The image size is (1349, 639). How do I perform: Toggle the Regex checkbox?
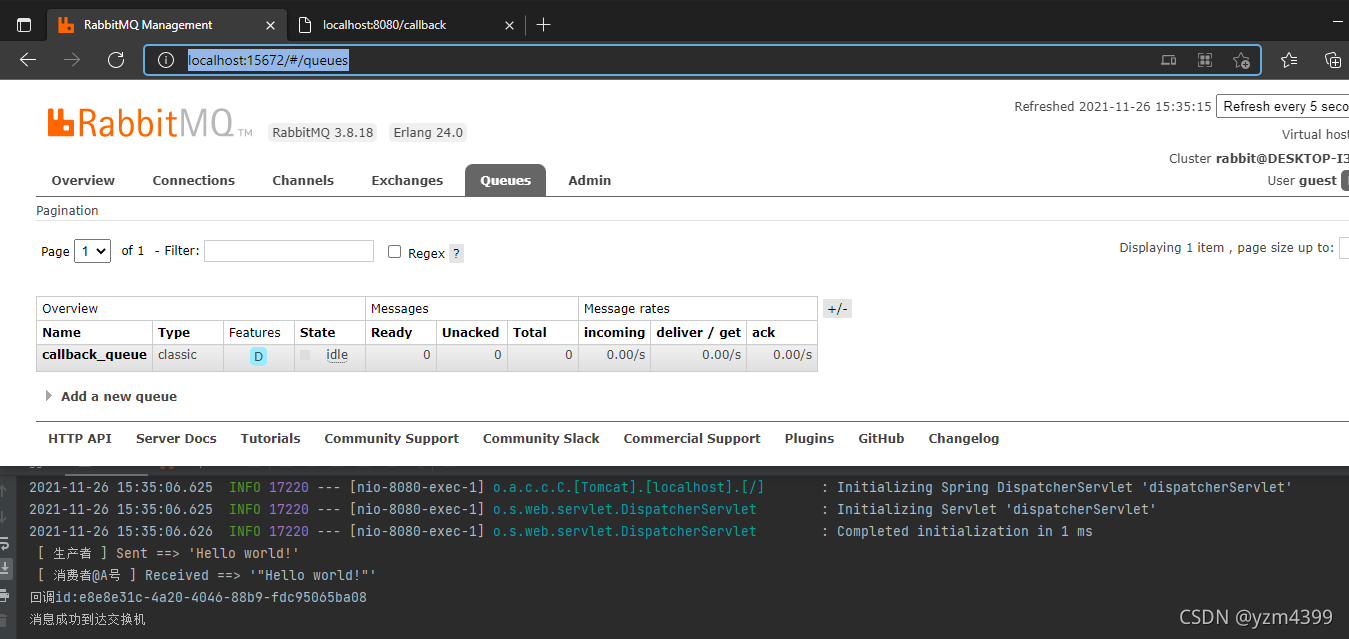coord(394,252)
